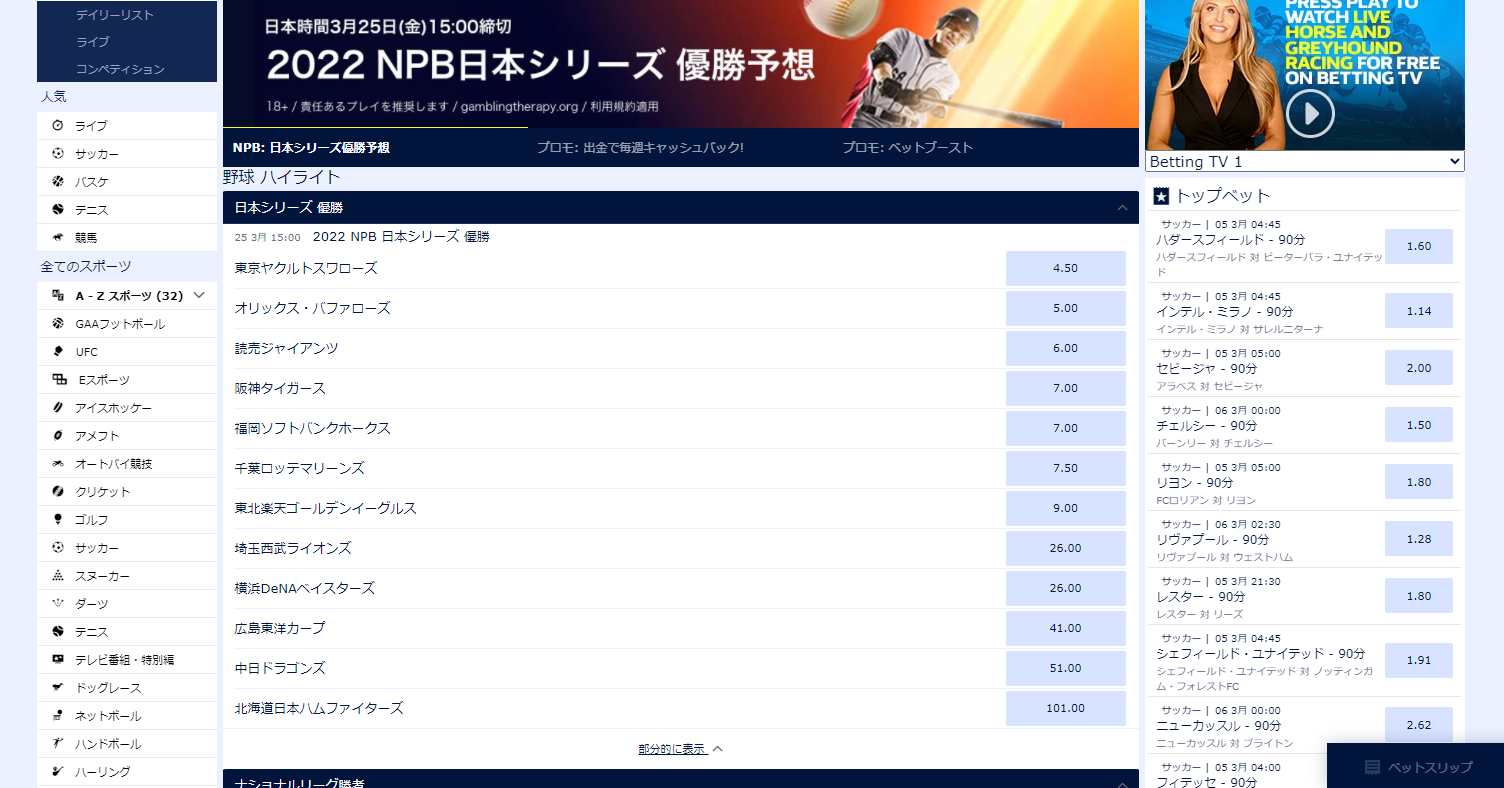
Task: Click the A - Z スポーツ icon
Action: (x=57, y=296)
